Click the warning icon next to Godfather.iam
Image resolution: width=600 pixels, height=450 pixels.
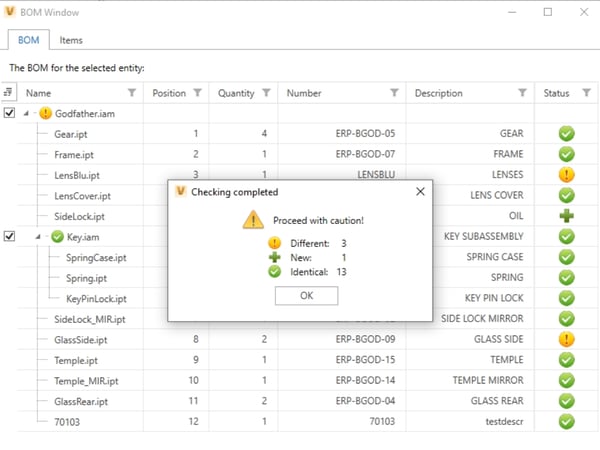pyautogui.click(x=46, y=114)
